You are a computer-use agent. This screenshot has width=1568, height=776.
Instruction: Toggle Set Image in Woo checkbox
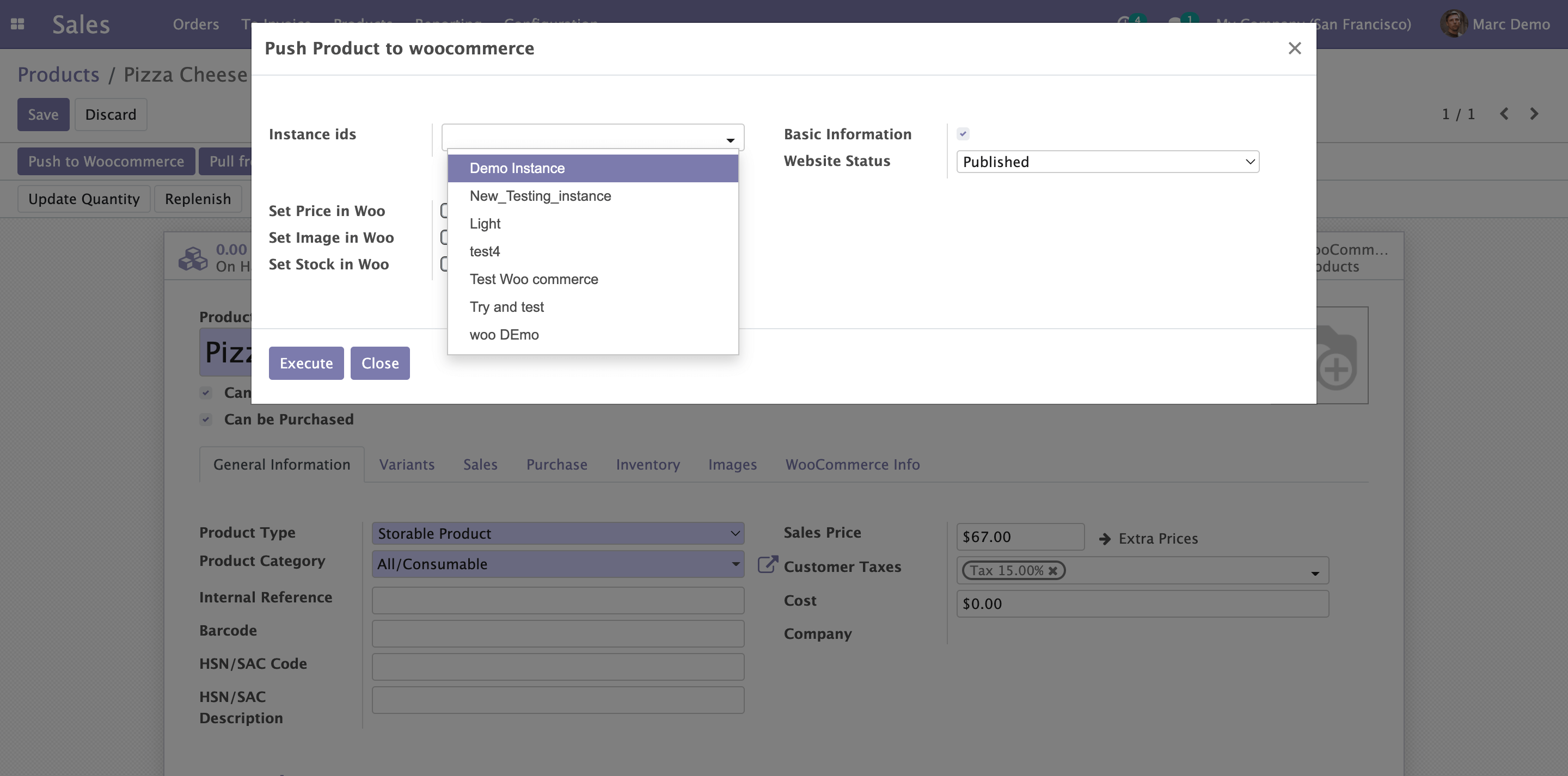pos(444,237)
